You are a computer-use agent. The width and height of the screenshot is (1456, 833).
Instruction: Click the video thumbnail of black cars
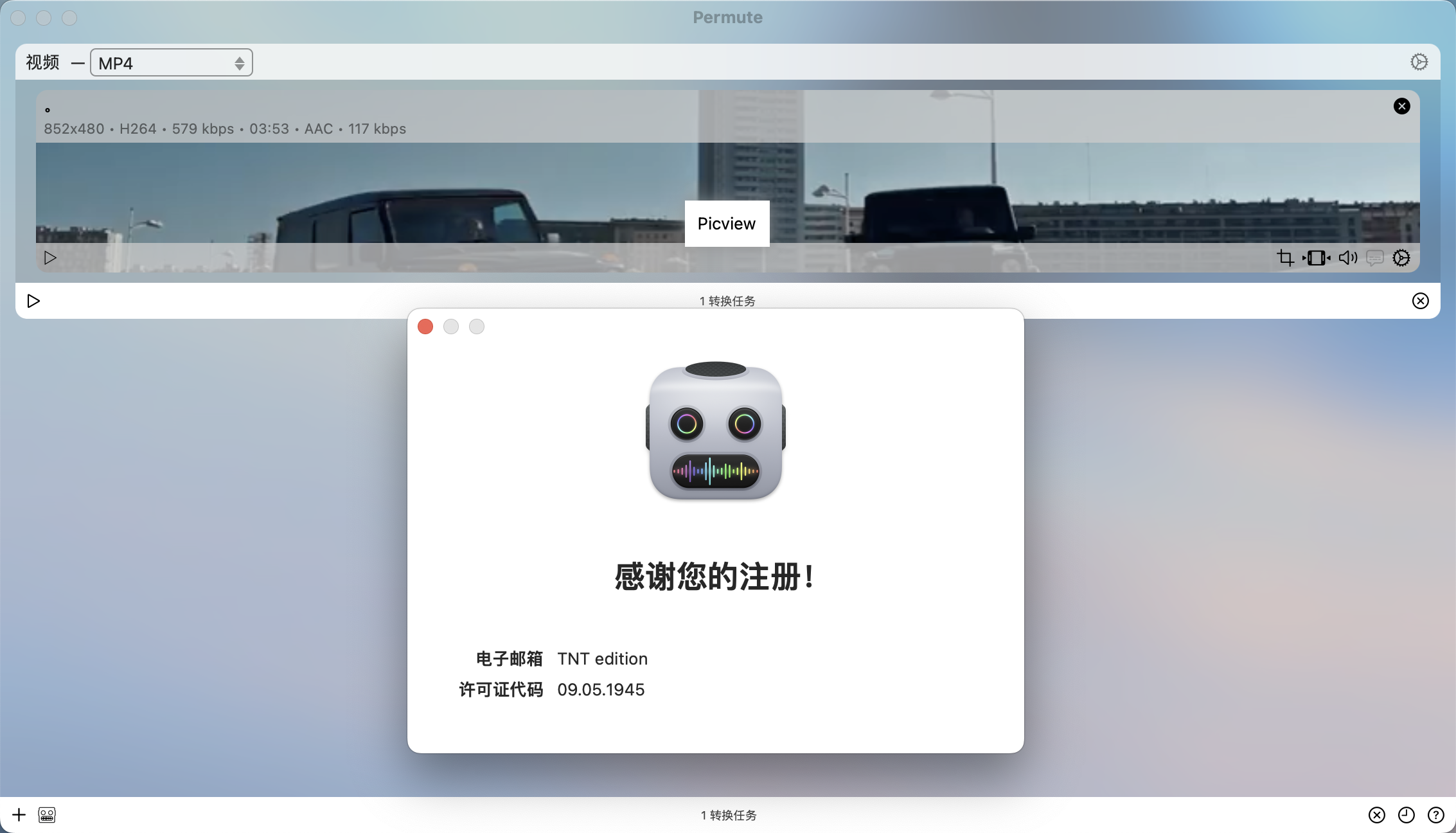[x=728, y=181]
